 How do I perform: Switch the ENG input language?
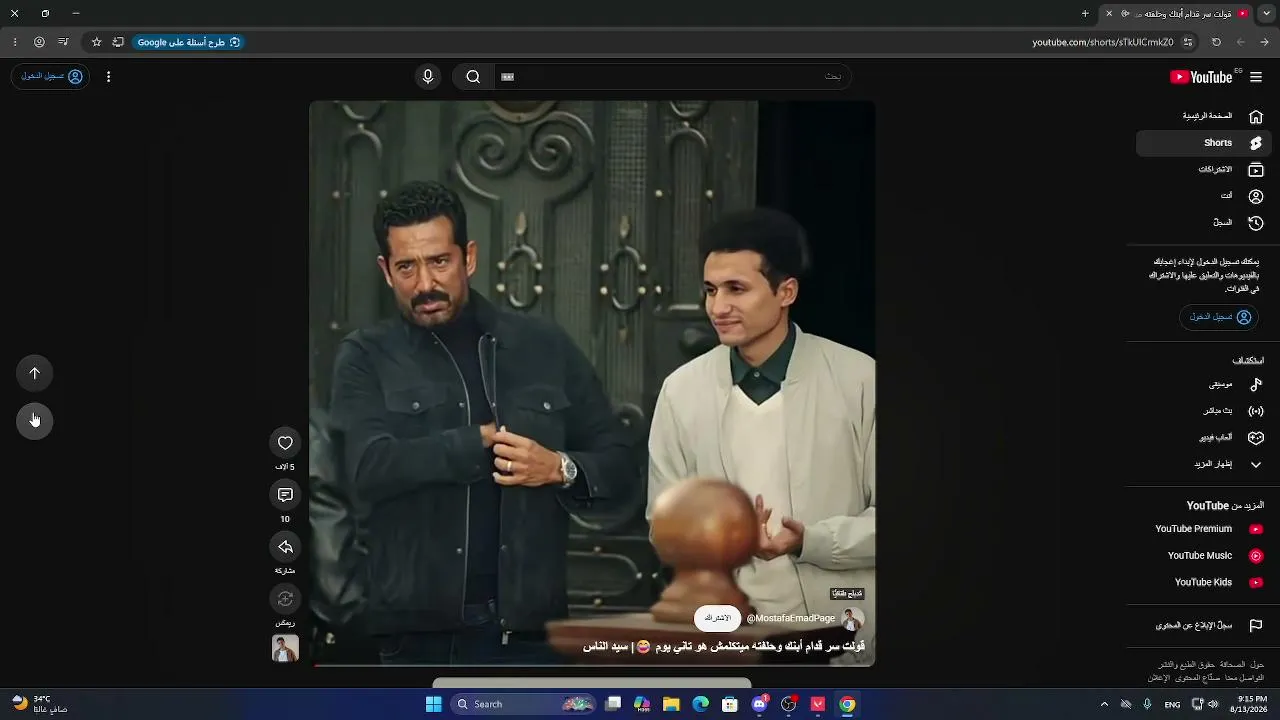(x=1172, y=704)
